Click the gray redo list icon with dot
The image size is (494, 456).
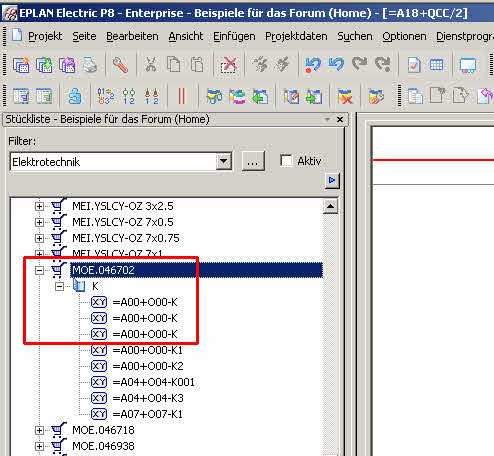click(382, 65)
